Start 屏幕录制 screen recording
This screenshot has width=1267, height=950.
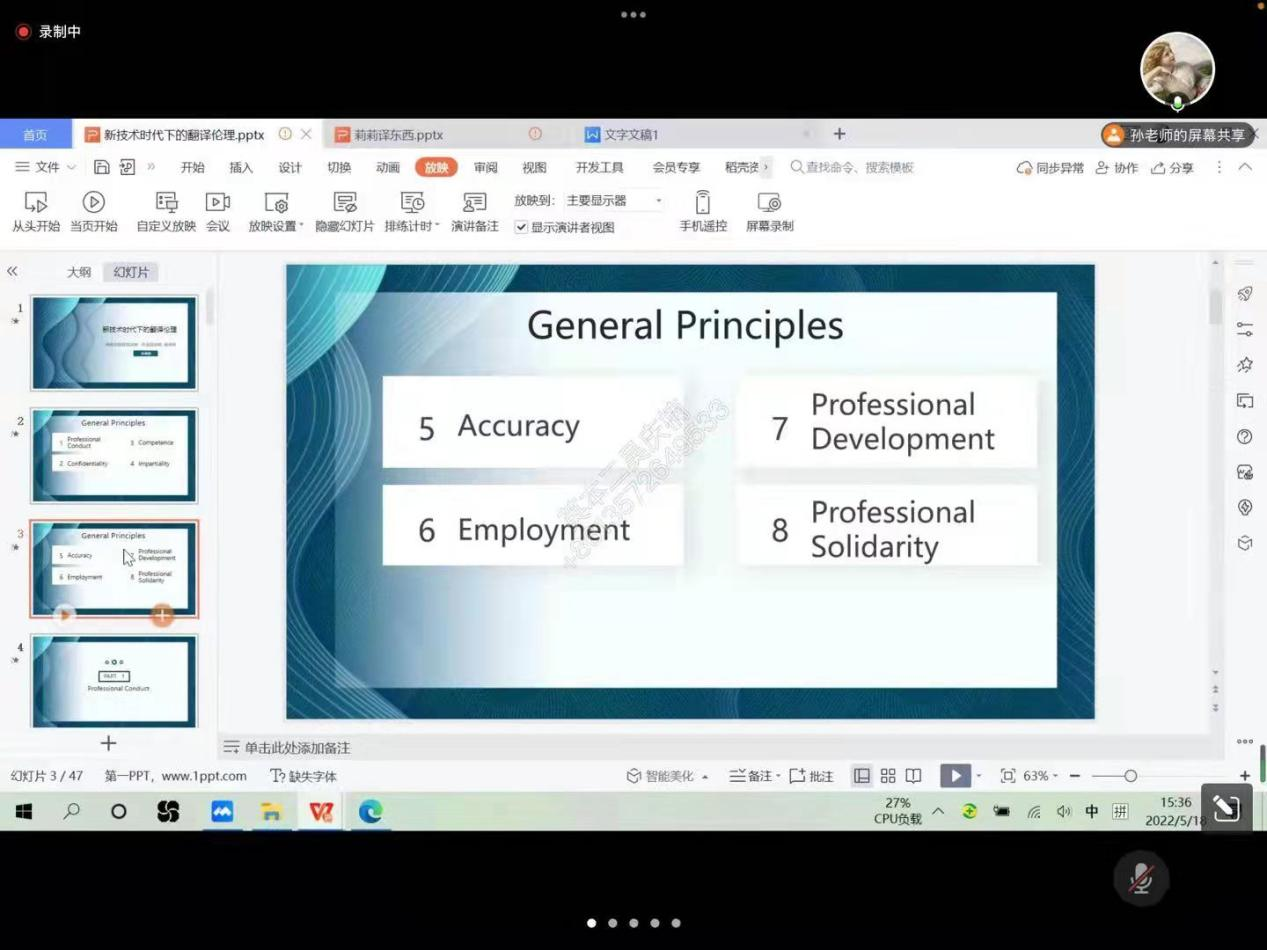tap(769, 203)
